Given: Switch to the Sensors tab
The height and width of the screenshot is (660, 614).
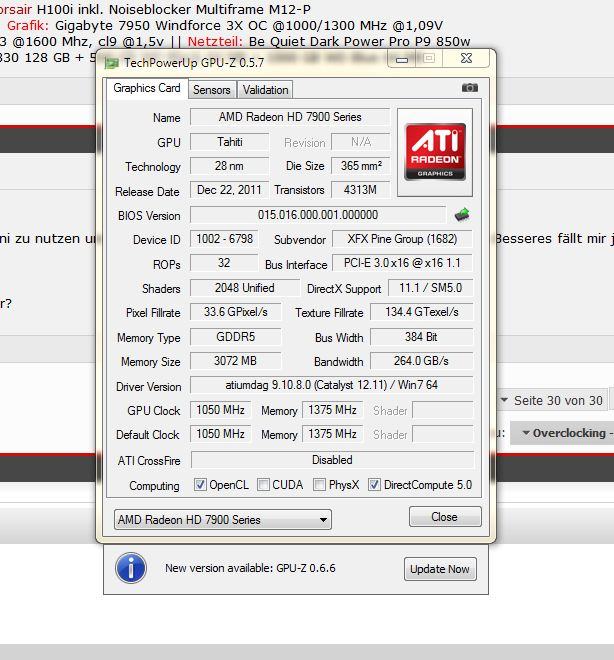Looking at the screenshot, I should point(212,90).
